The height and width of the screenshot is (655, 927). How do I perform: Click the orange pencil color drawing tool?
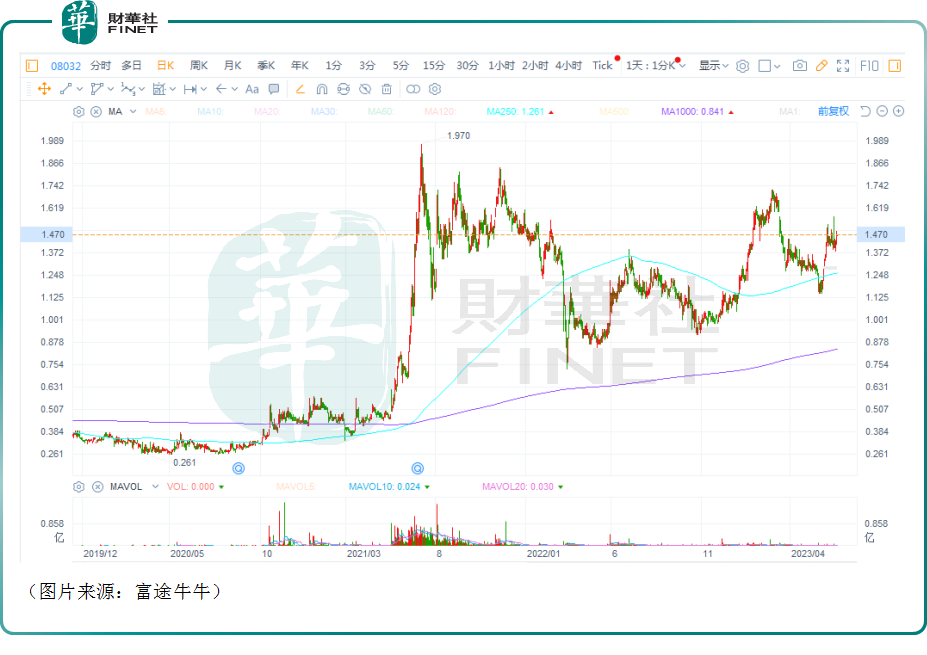coord(821,66)
